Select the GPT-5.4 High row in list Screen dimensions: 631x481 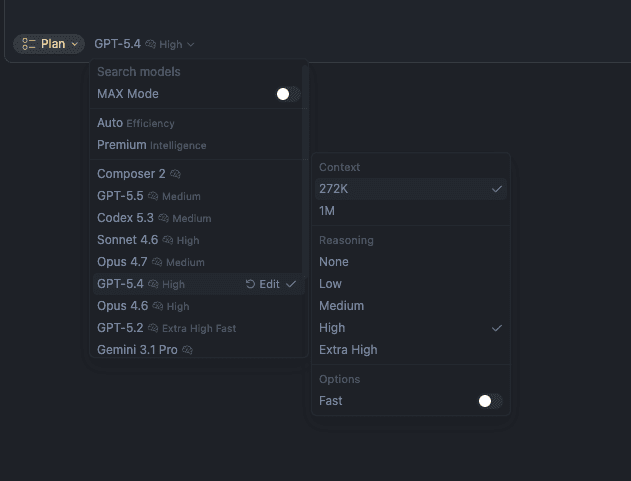click(198, 284)
